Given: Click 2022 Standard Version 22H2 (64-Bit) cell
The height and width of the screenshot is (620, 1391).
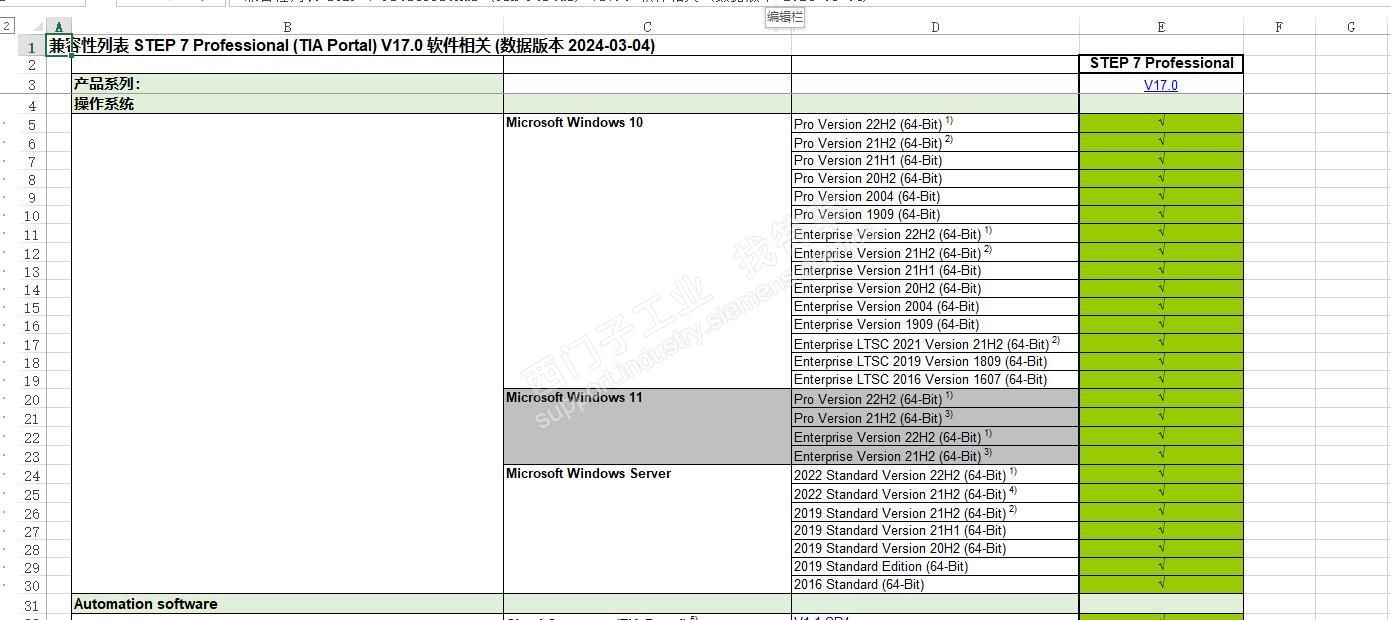Looking at the screenshot, I should [x=935, y=475].
